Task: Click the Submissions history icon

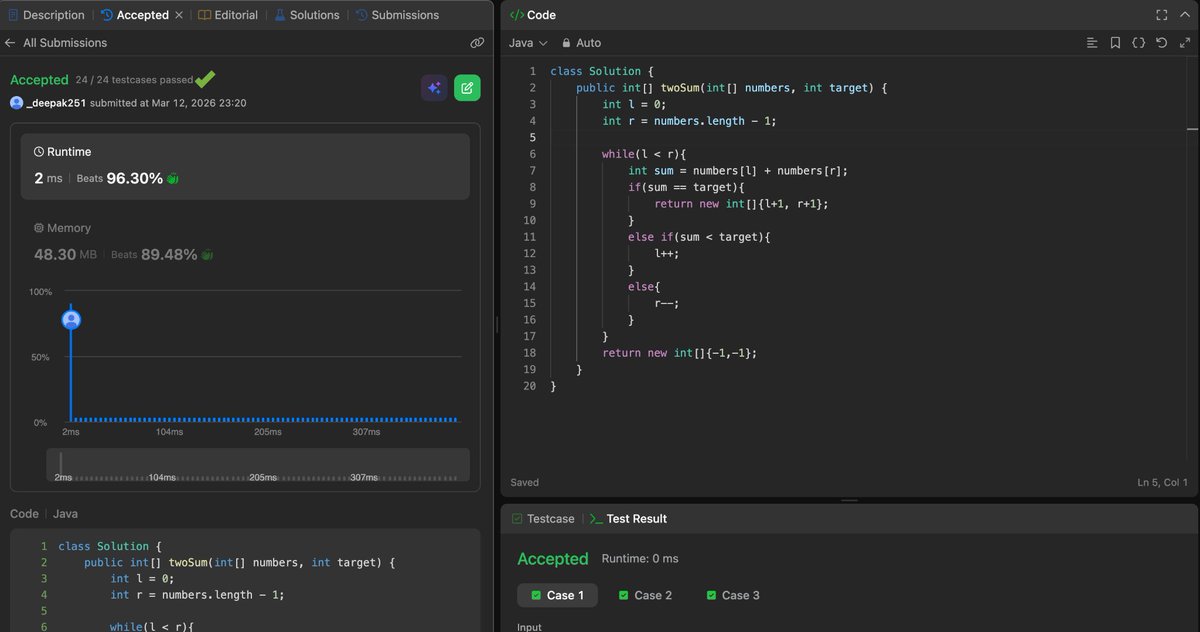Action: [361, 15]
